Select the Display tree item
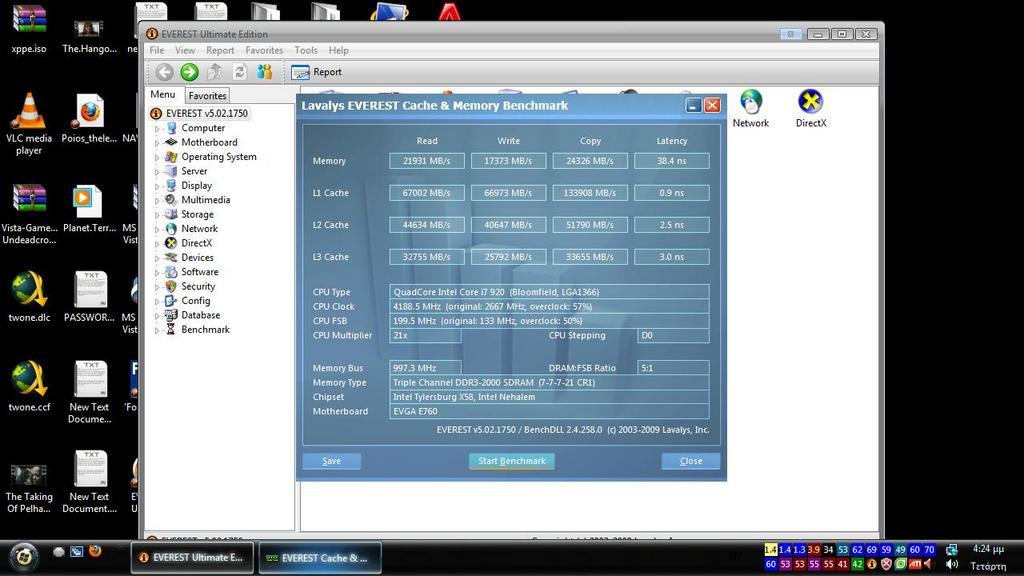The width and height of the screenshot is (1024, 576). pos(197,185)
